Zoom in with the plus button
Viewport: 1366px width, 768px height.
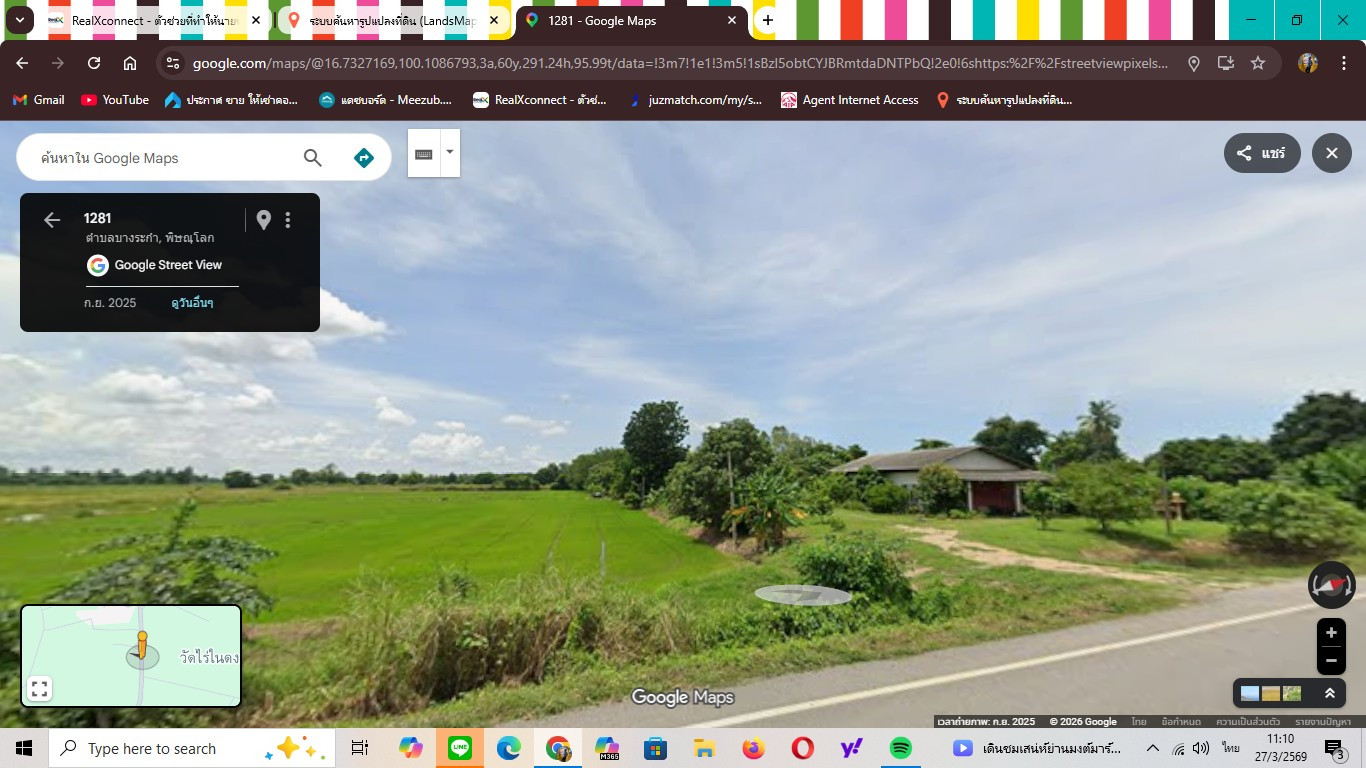tap(1331, 633)
